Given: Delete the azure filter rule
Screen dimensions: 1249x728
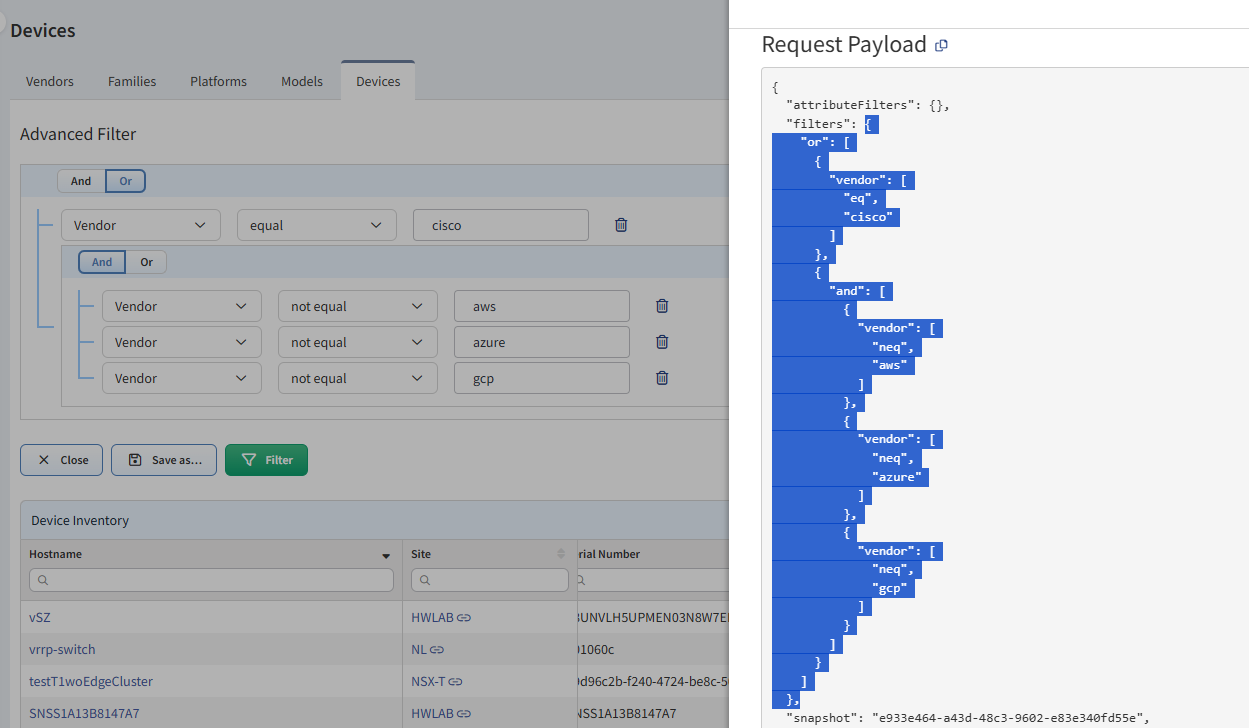Looking at the screenshot, I should click(x=661, y=342).
